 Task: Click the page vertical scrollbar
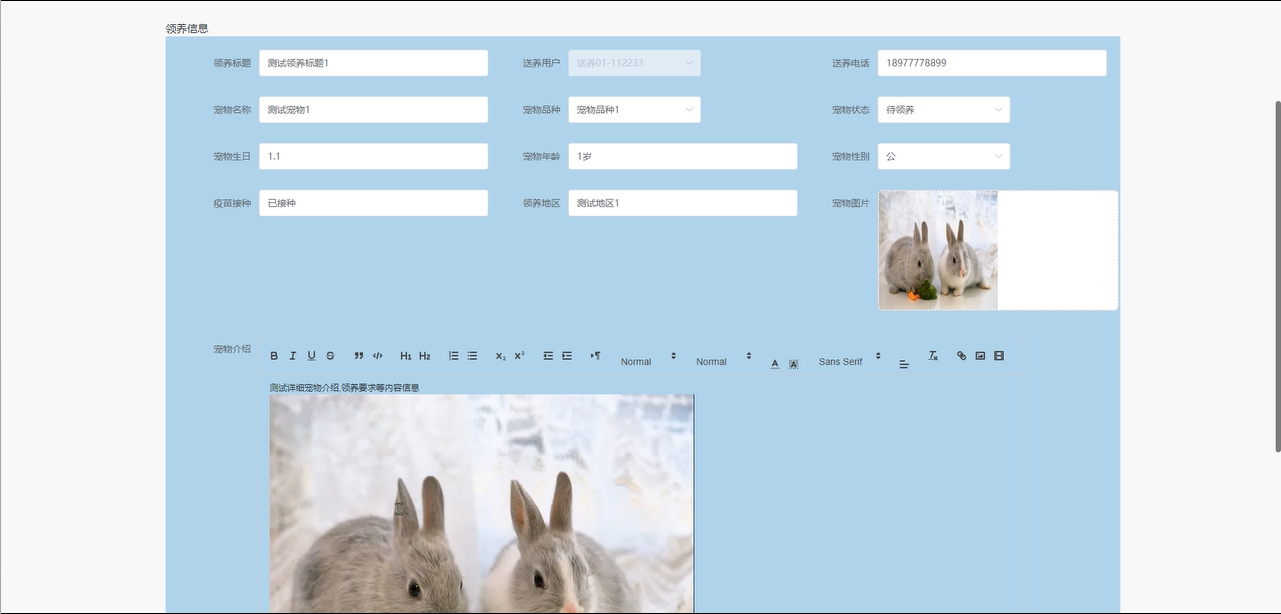click(x=1277, y=276)
